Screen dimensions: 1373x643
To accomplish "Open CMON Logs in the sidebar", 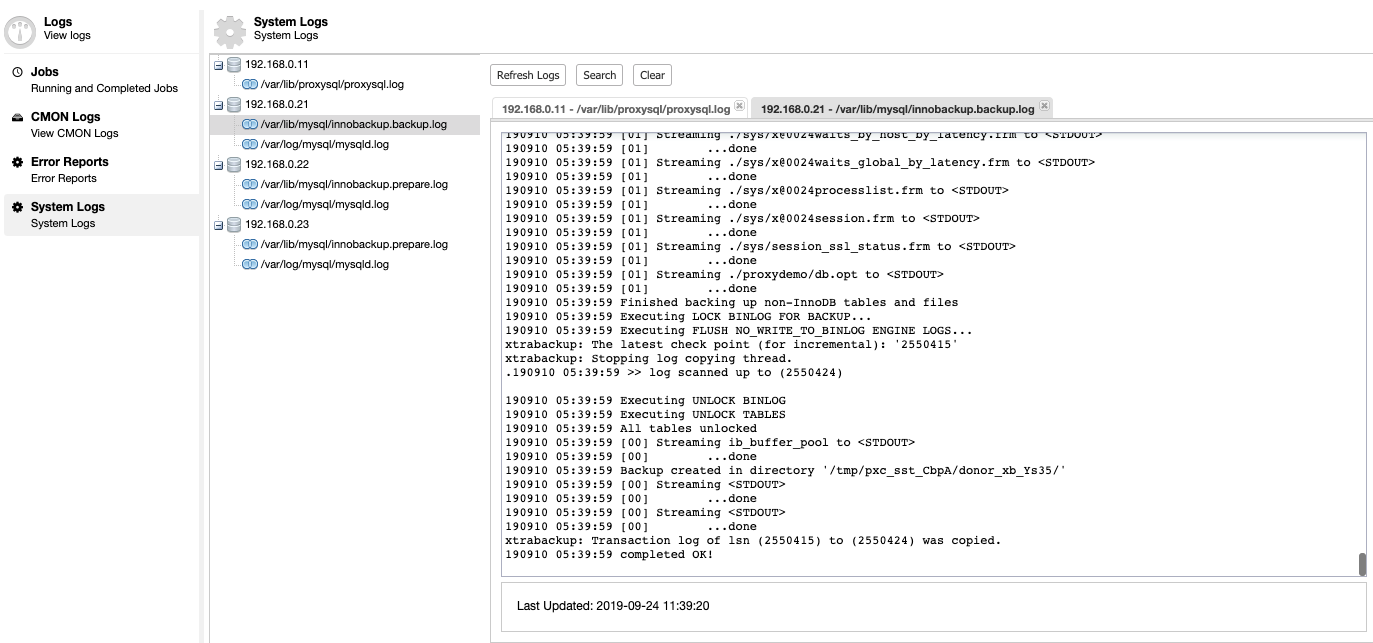I will (x=102, y=125).
